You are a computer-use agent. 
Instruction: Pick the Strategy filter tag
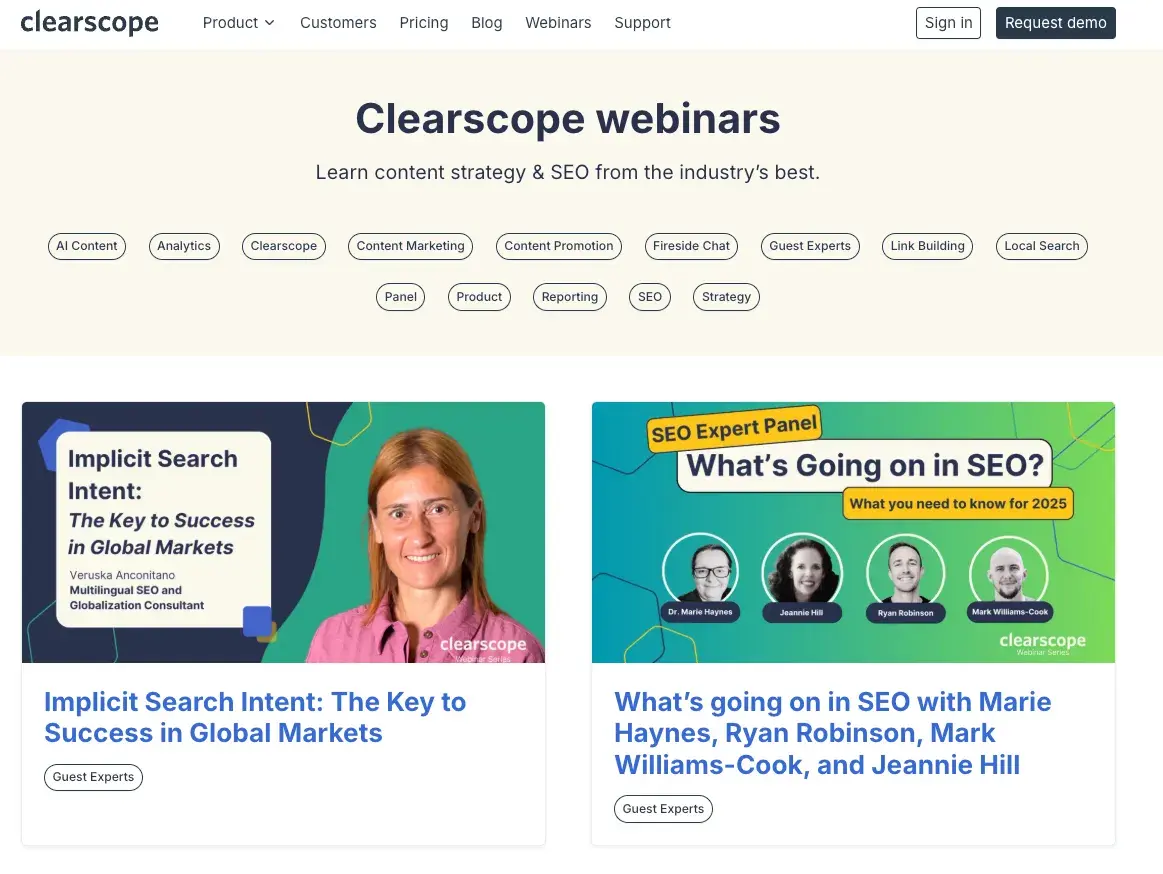coord(726,297)
